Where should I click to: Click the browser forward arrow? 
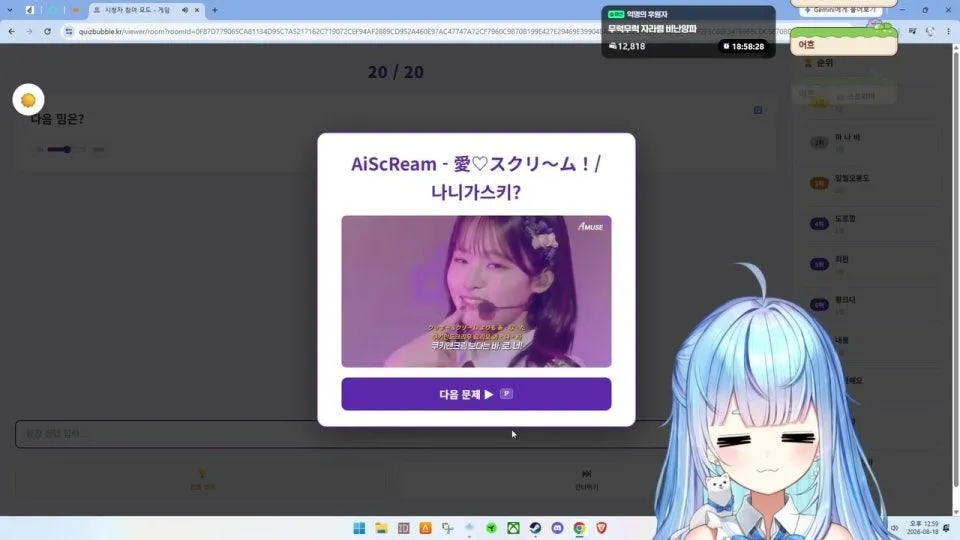29,31
